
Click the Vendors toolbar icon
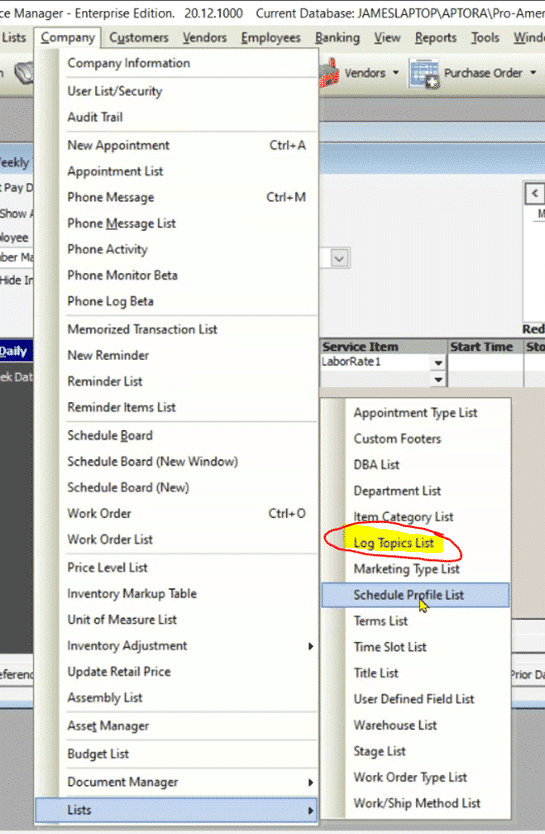coord(329,73)
